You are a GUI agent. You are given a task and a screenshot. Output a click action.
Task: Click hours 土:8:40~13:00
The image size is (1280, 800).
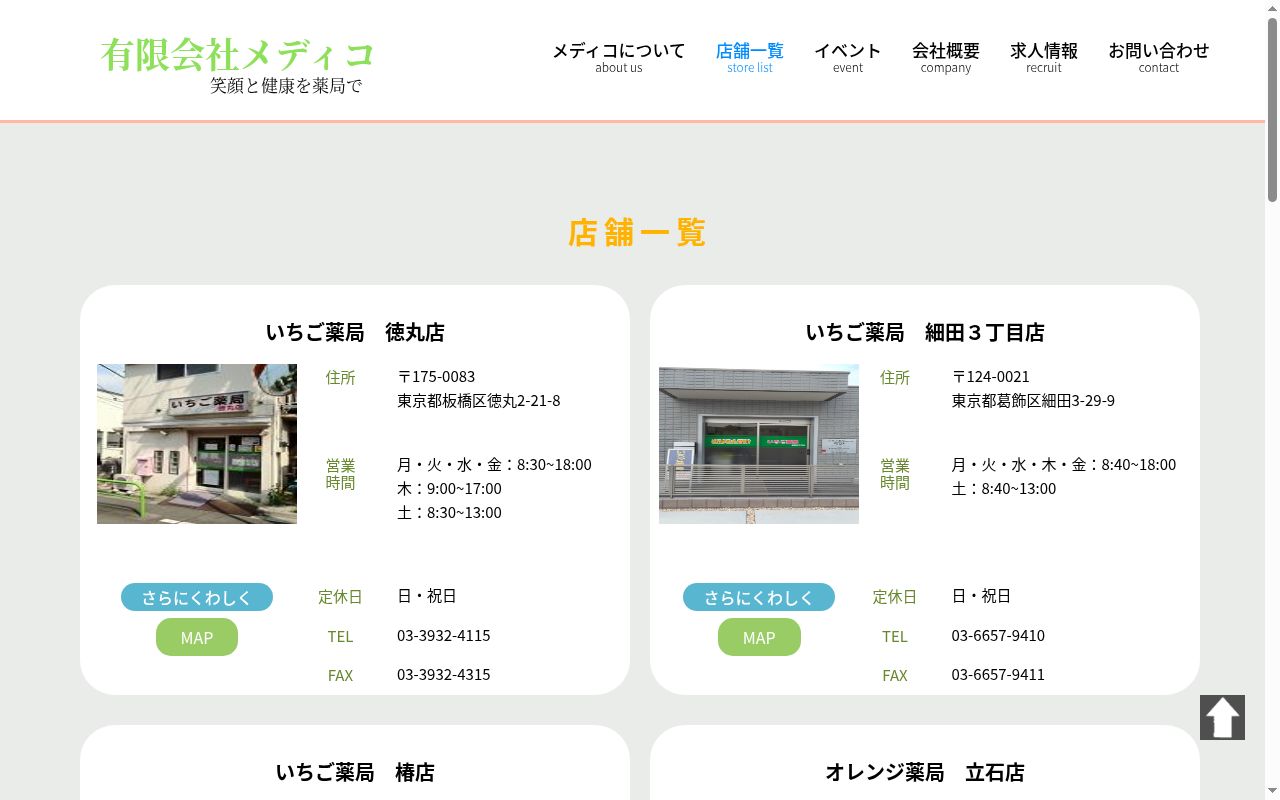click(1004, 488)
